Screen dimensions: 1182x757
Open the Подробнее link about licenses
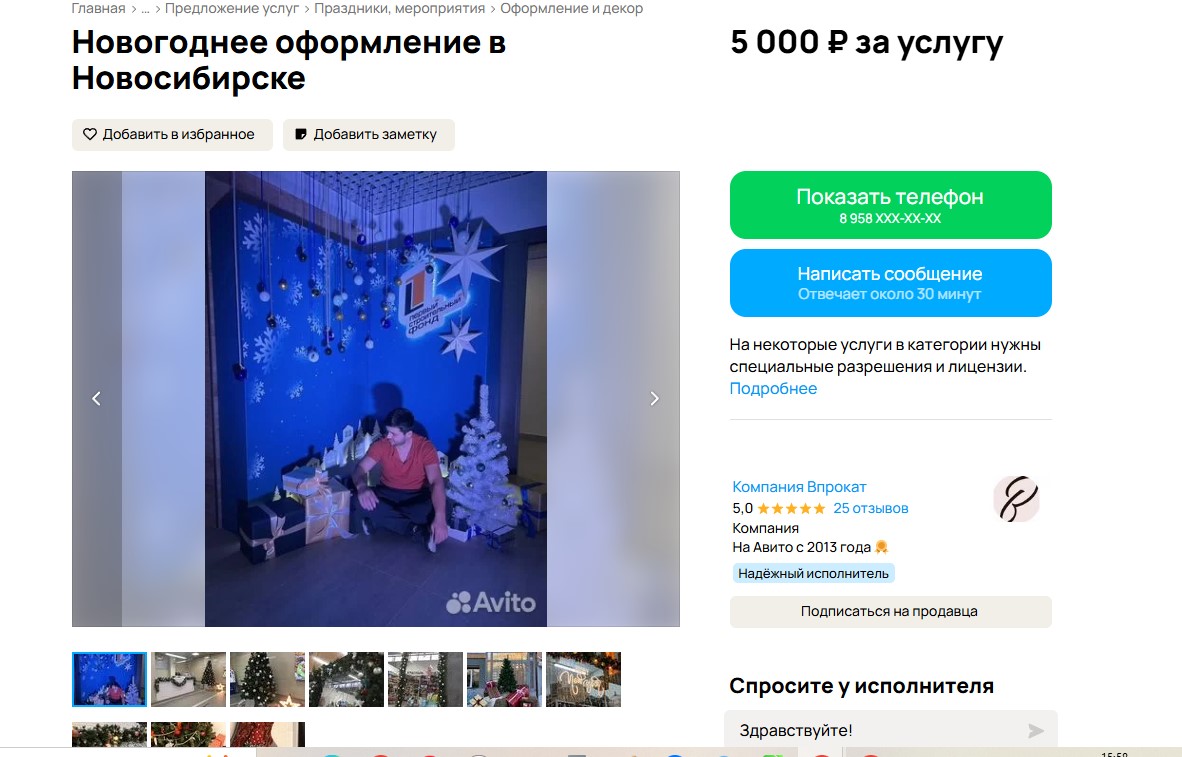tap(773, 389)
